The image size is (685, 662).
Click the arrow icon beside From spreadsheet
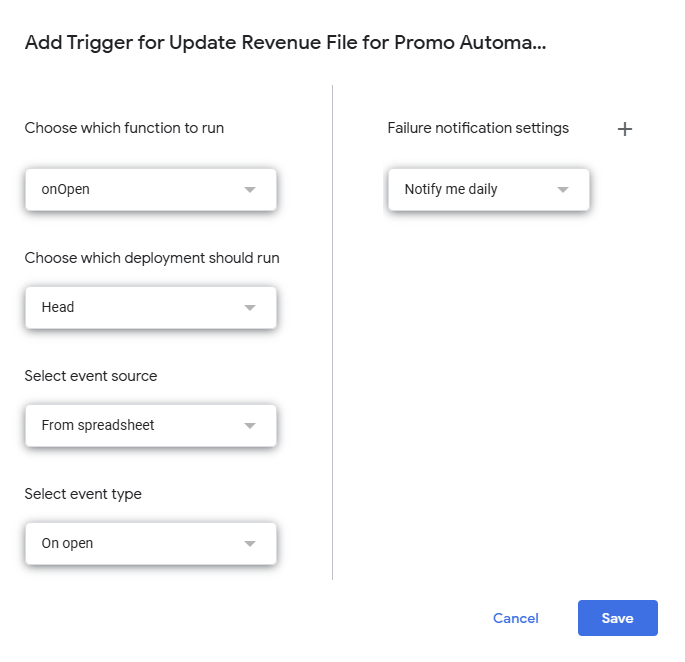point(250,426)
